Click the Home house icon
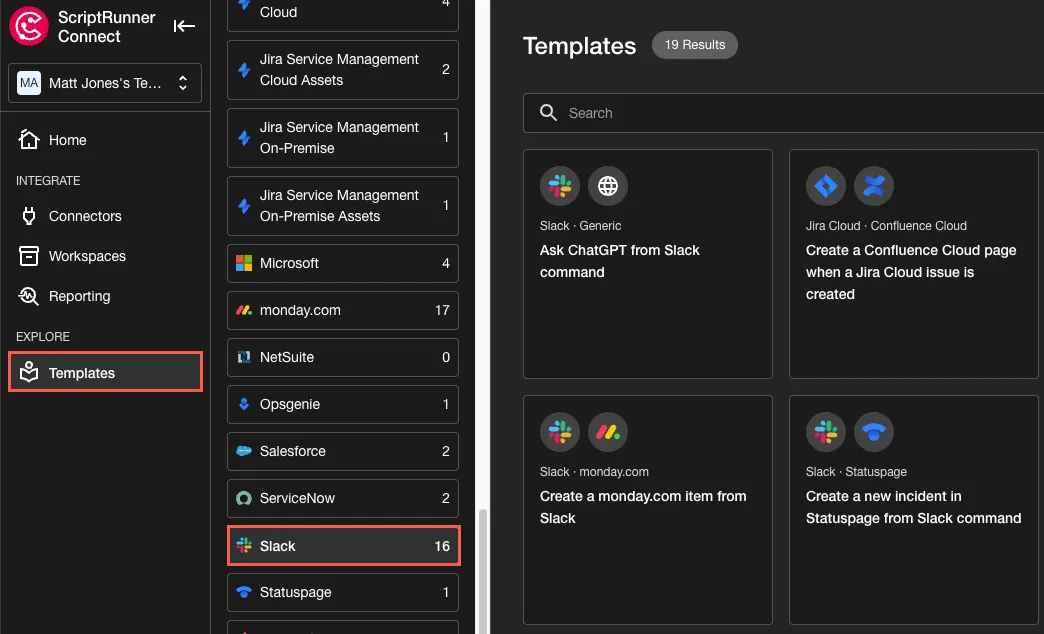The height and width of the screenshot is (634, 1044). (29, 139)
